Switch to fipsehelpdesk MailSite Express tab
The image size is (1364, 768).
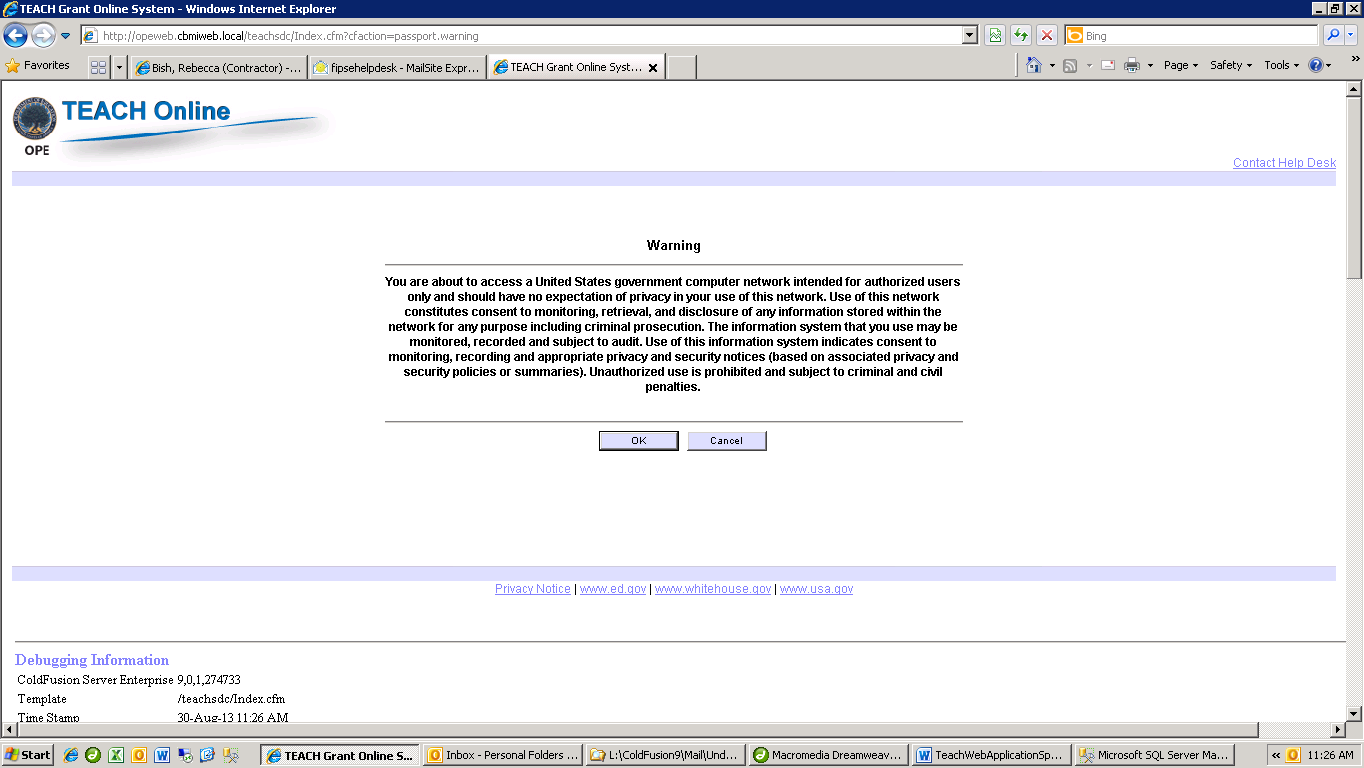pyautogui.click(x=396, y=68)
